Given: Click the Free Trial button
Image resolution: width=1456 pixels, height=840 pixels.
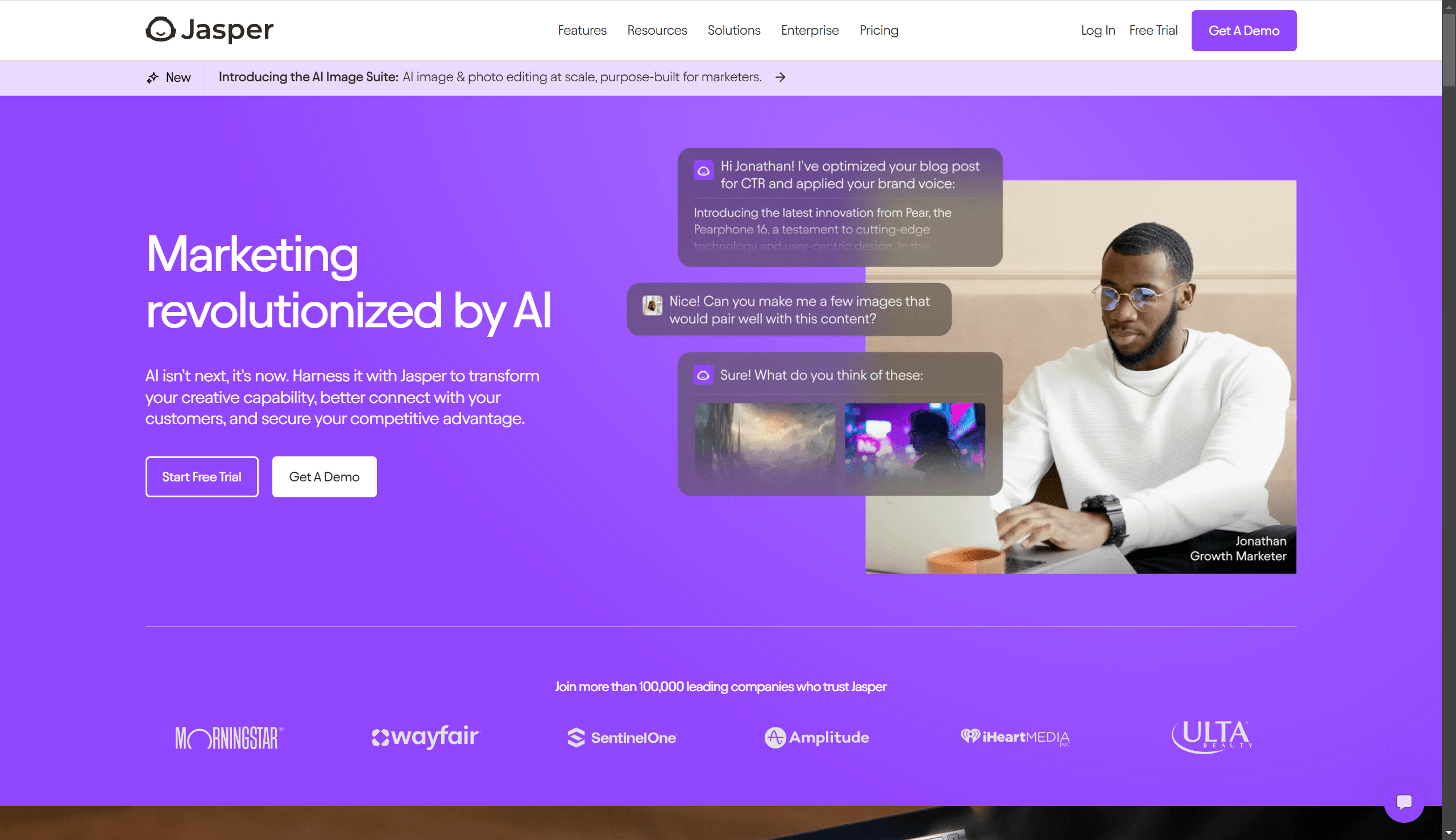Looking at the screenshot, I should (x=1153, y=30).
